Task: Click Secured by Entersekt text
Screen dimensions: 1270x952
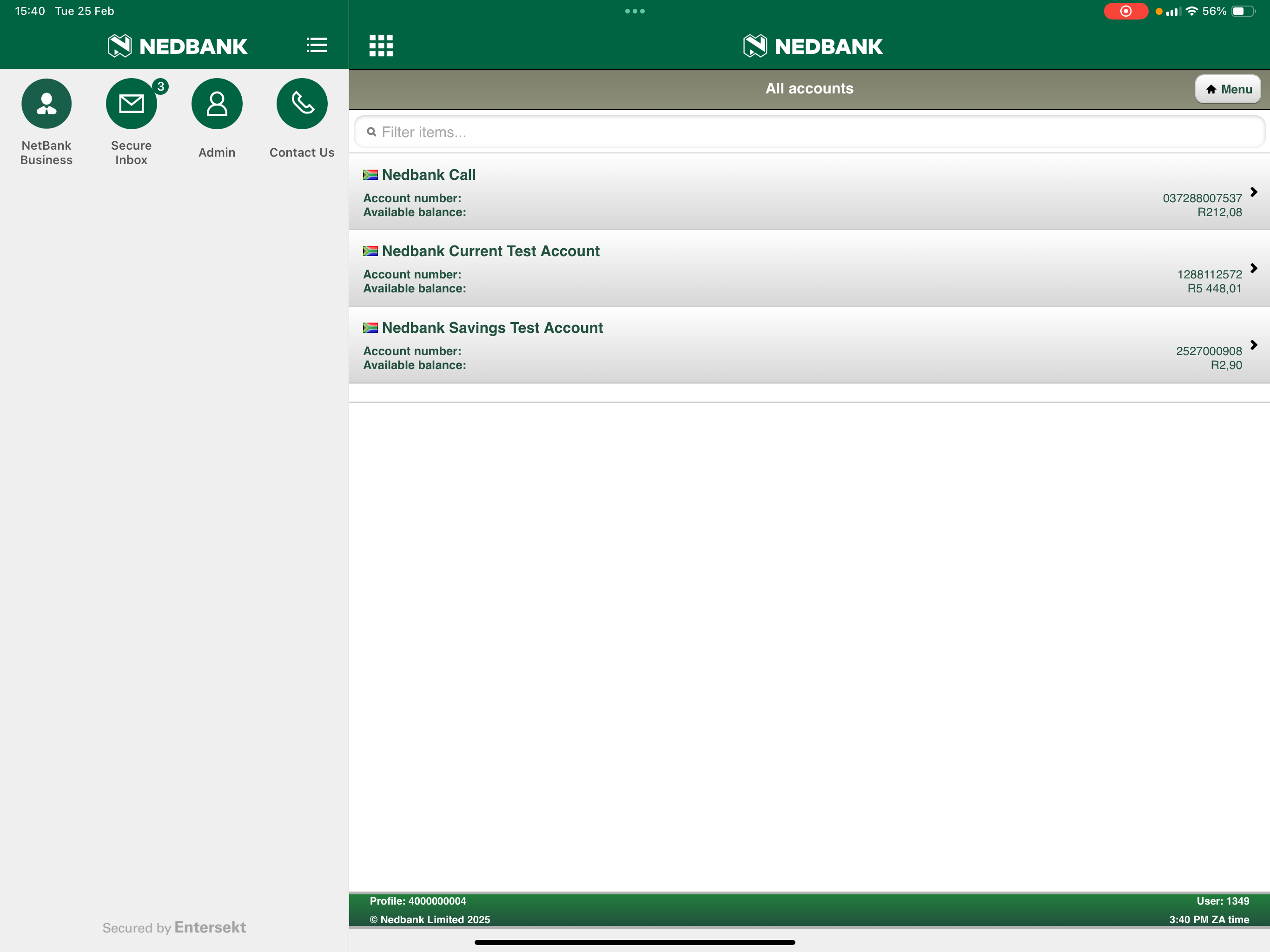Action: (x=174, y=927)
